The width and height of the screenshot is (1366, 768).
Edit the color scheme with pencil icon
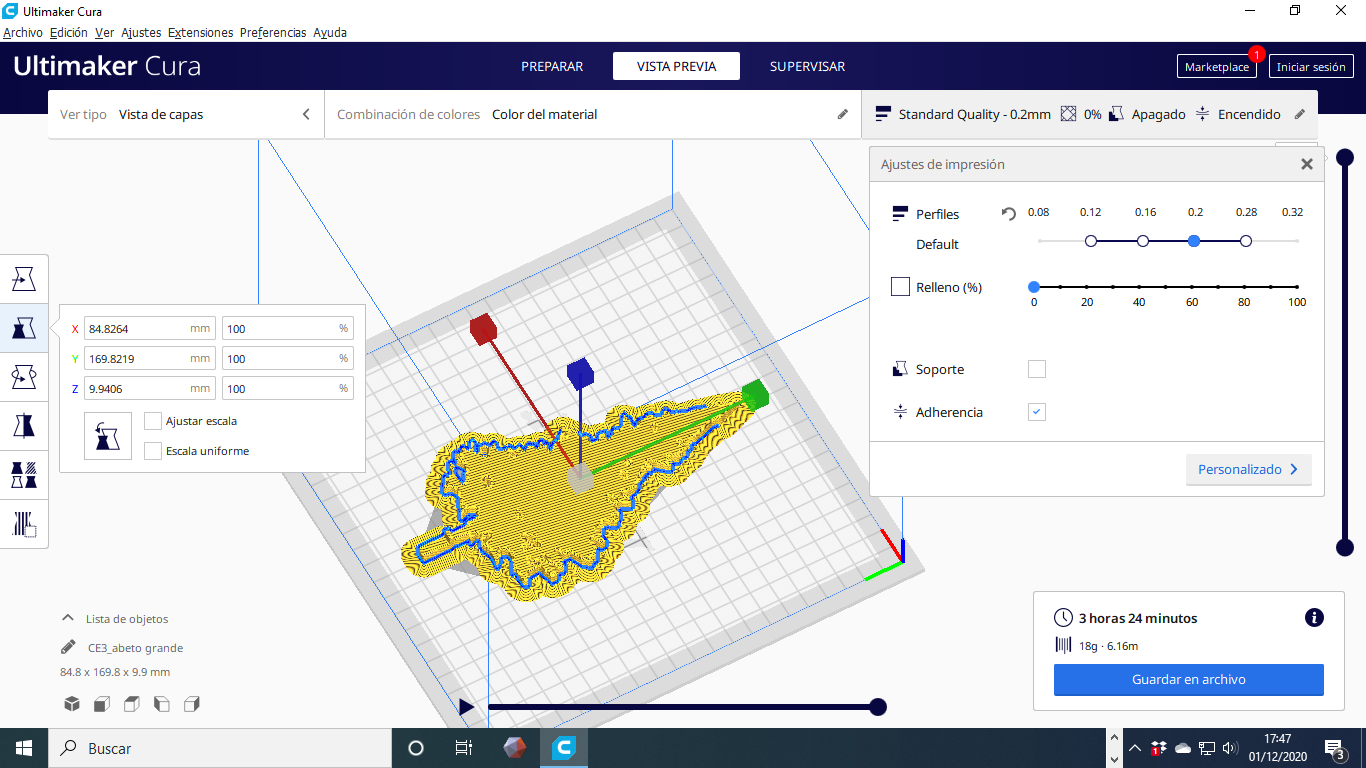click(843, 114)
